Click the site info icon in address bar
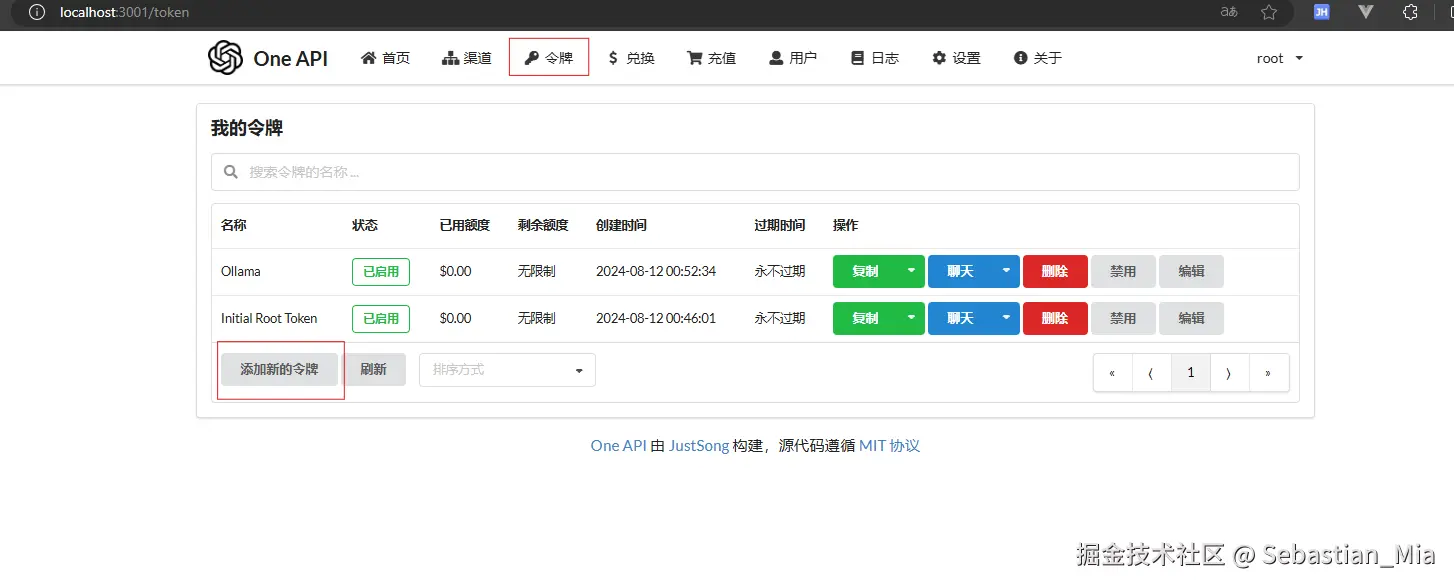The height and width of the screenshot is (587, 1454). [x=37, y=13]
